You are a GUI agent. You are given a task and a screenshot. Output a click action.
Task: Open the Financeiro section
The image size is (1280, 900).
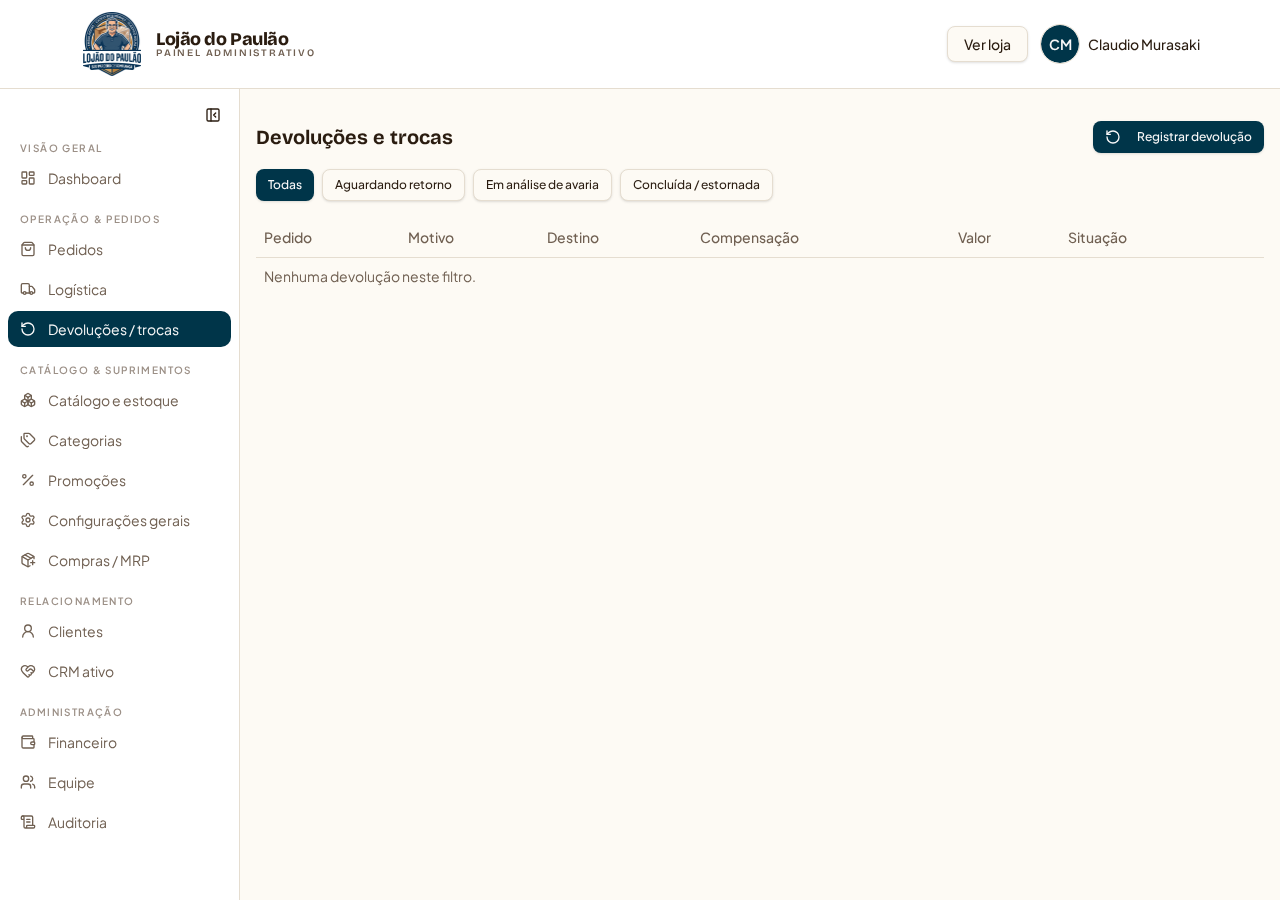(x=119, y=742)
